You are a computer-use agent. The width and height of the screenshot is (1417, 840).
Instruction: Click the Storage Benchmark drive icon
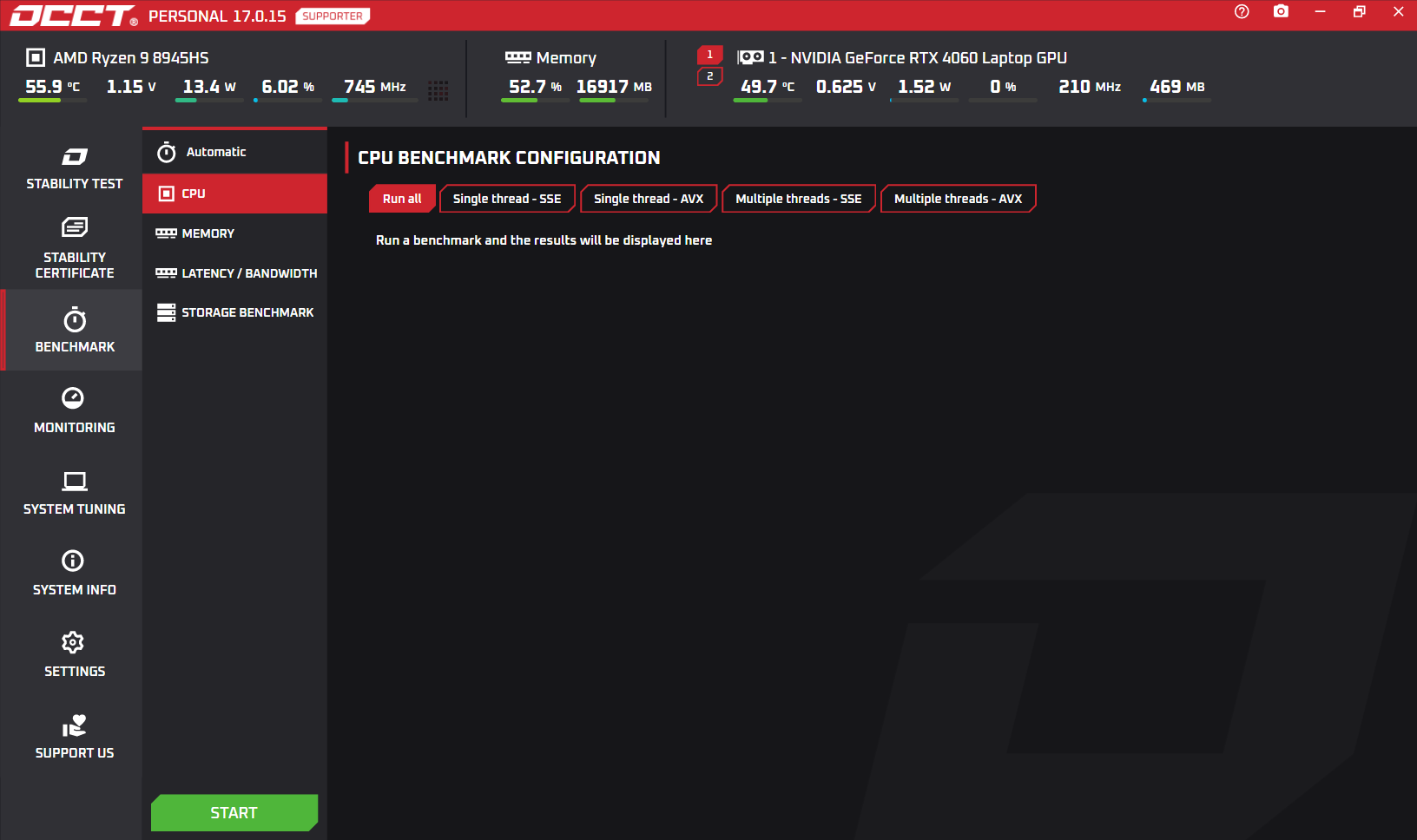click(166, 312)
